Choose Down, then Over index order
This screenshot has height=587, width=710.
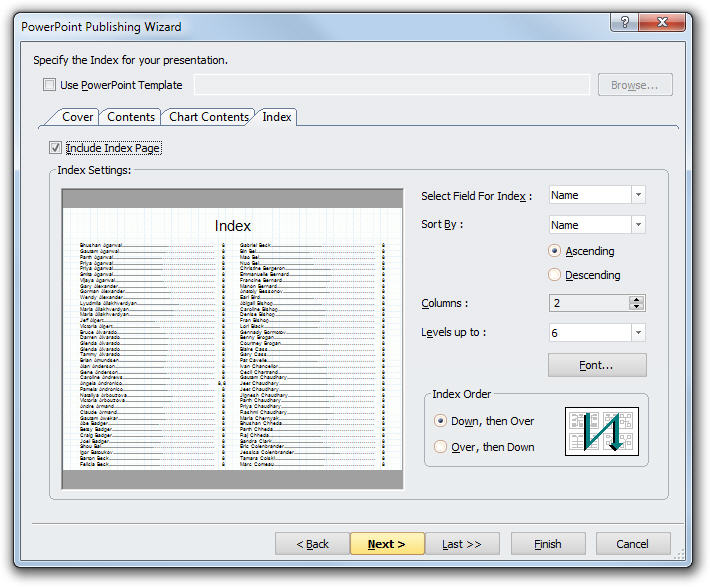441,421
